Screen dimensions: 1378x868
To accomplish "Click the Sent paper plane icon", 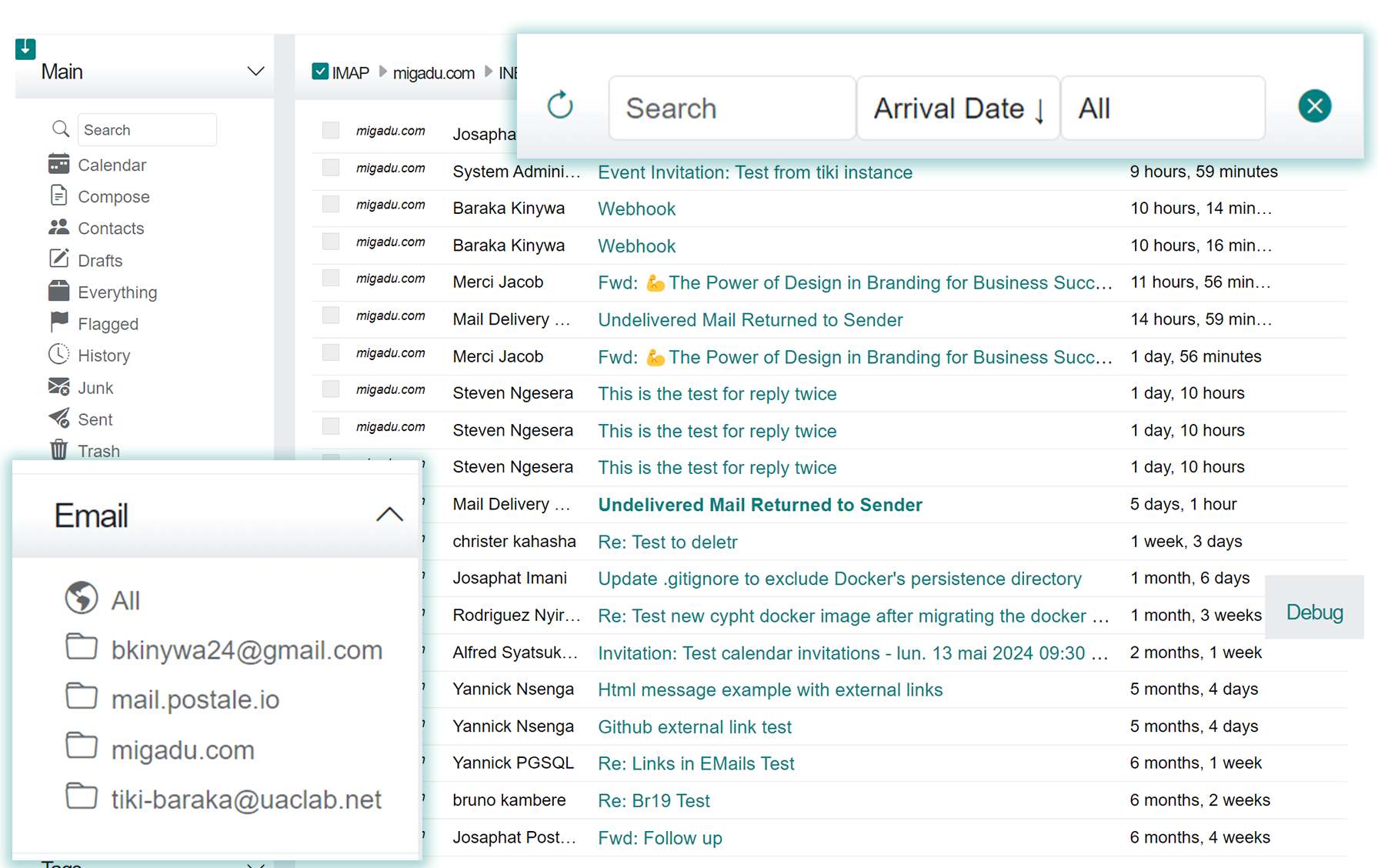I will (x=58, y=418).
